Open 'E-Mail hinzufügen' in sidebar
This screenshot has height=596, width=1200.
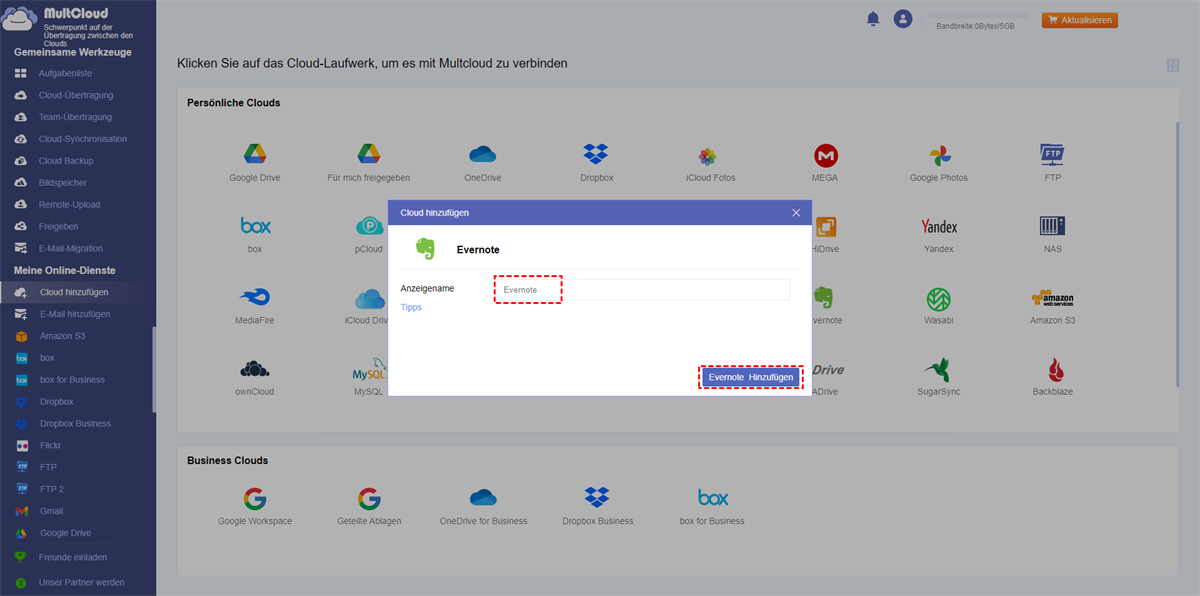tap(75, 314)
